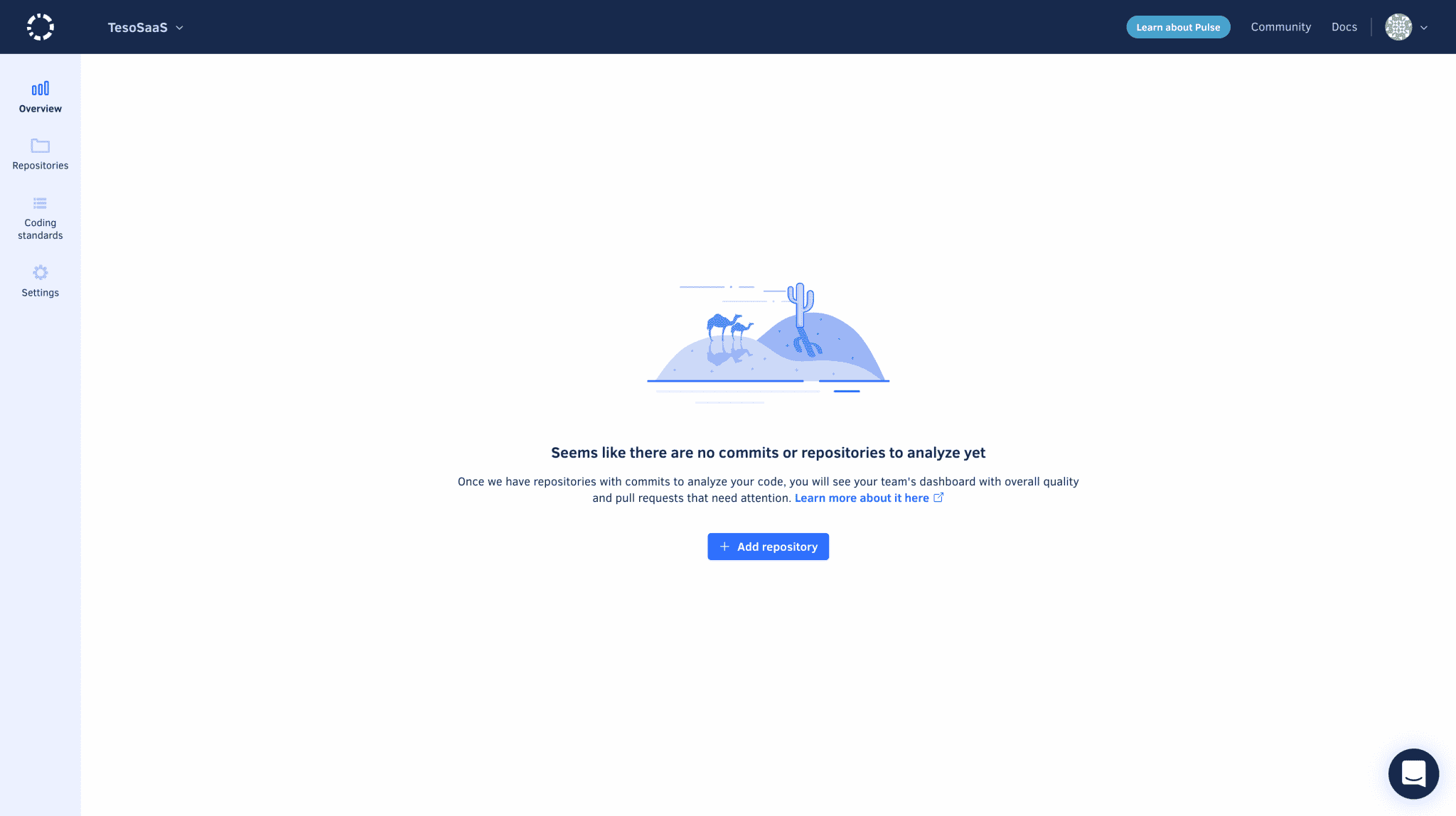
Task: Click the Codacy logo icon top-left
Action: (x=40, y=27)
